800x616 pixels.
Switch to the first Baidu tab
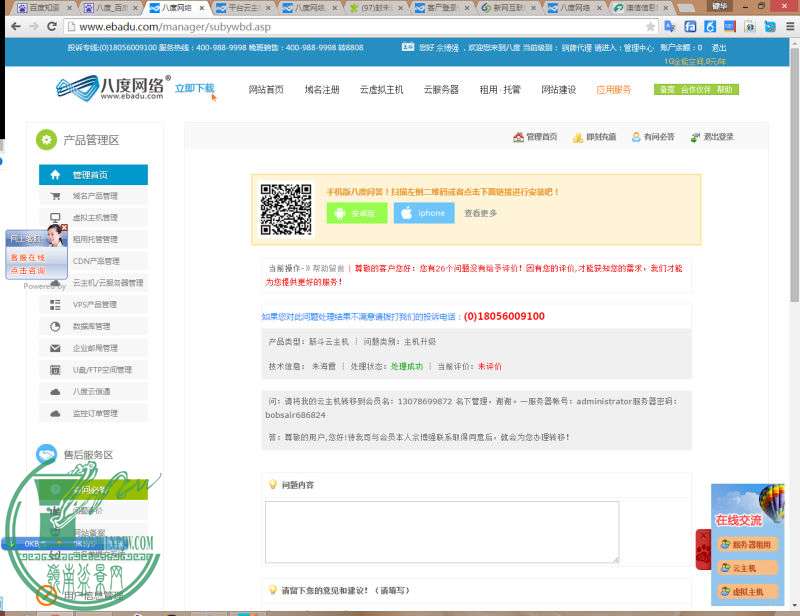coord(44,8)
